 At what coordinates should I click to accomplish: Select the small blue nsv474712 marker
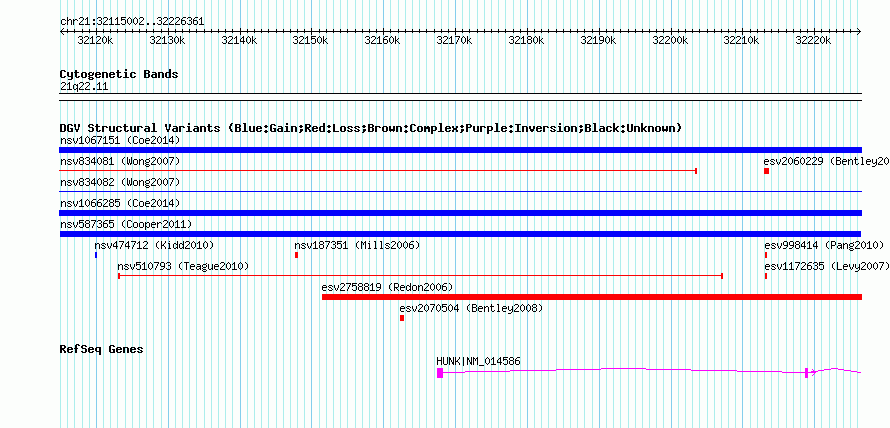click(x=96, y=255)
